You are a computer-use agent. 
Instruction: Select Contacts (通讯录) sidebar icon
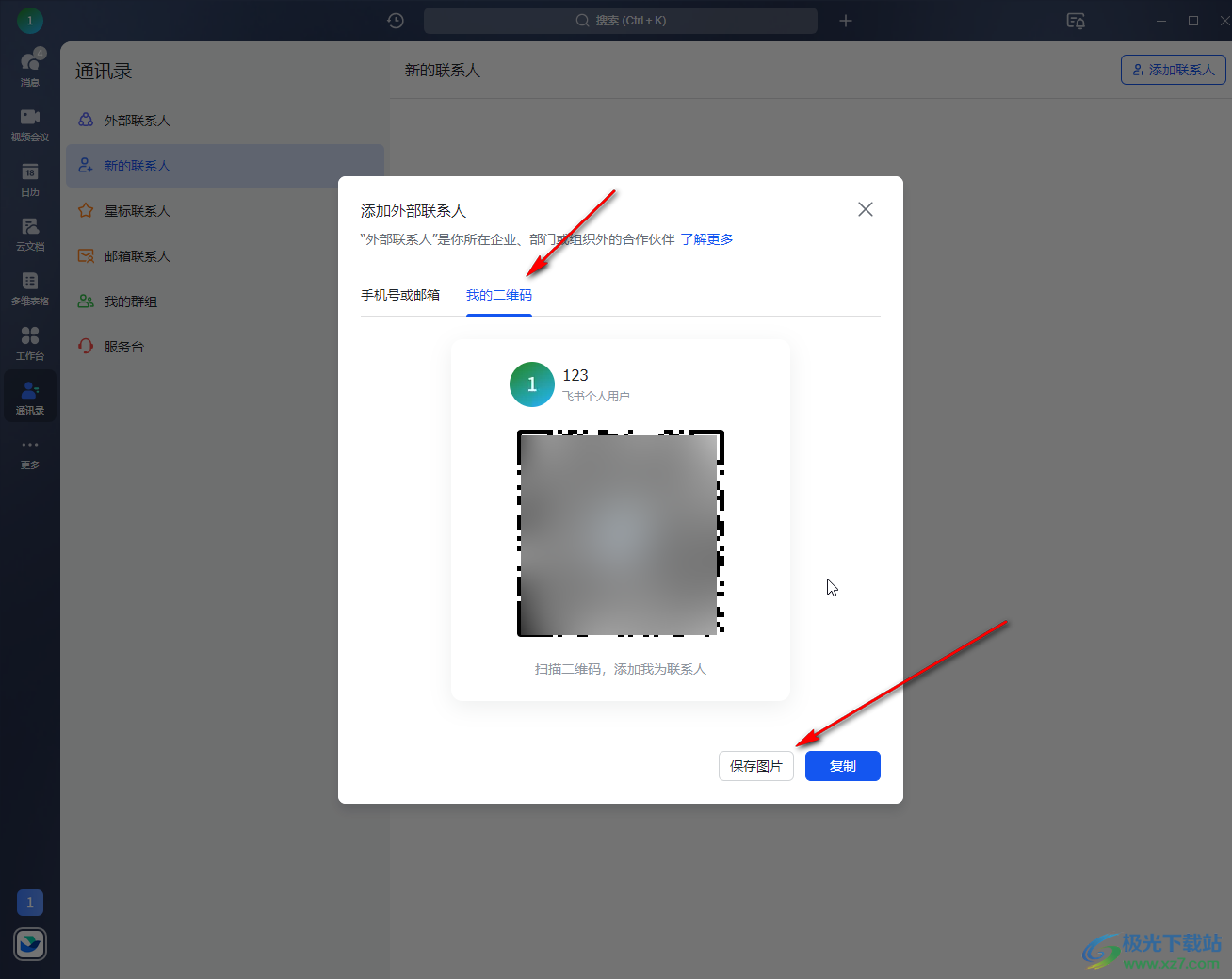(x=30, y=396)
